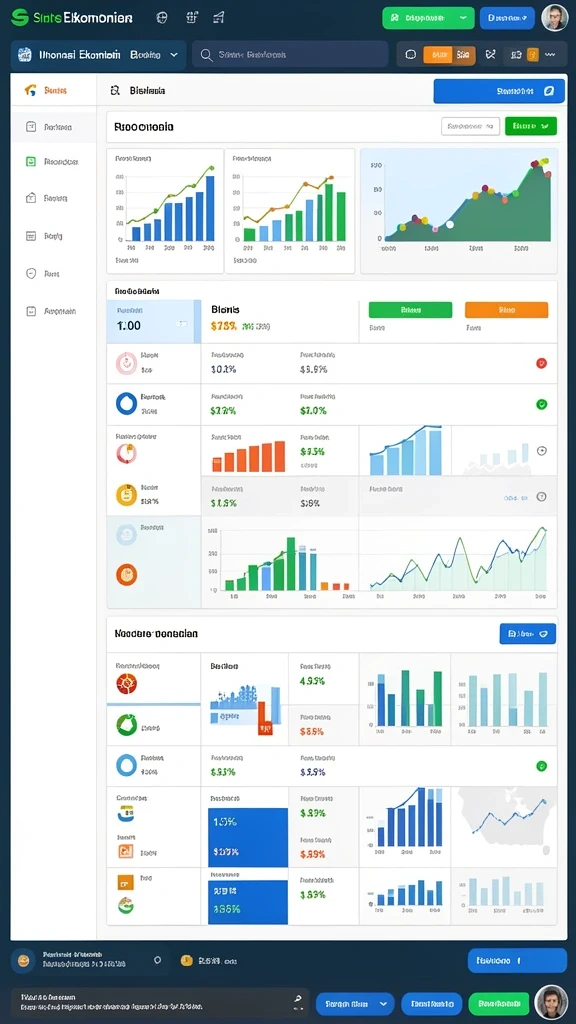Click the light-blue ring icon in lower section

tap(126, 765)
